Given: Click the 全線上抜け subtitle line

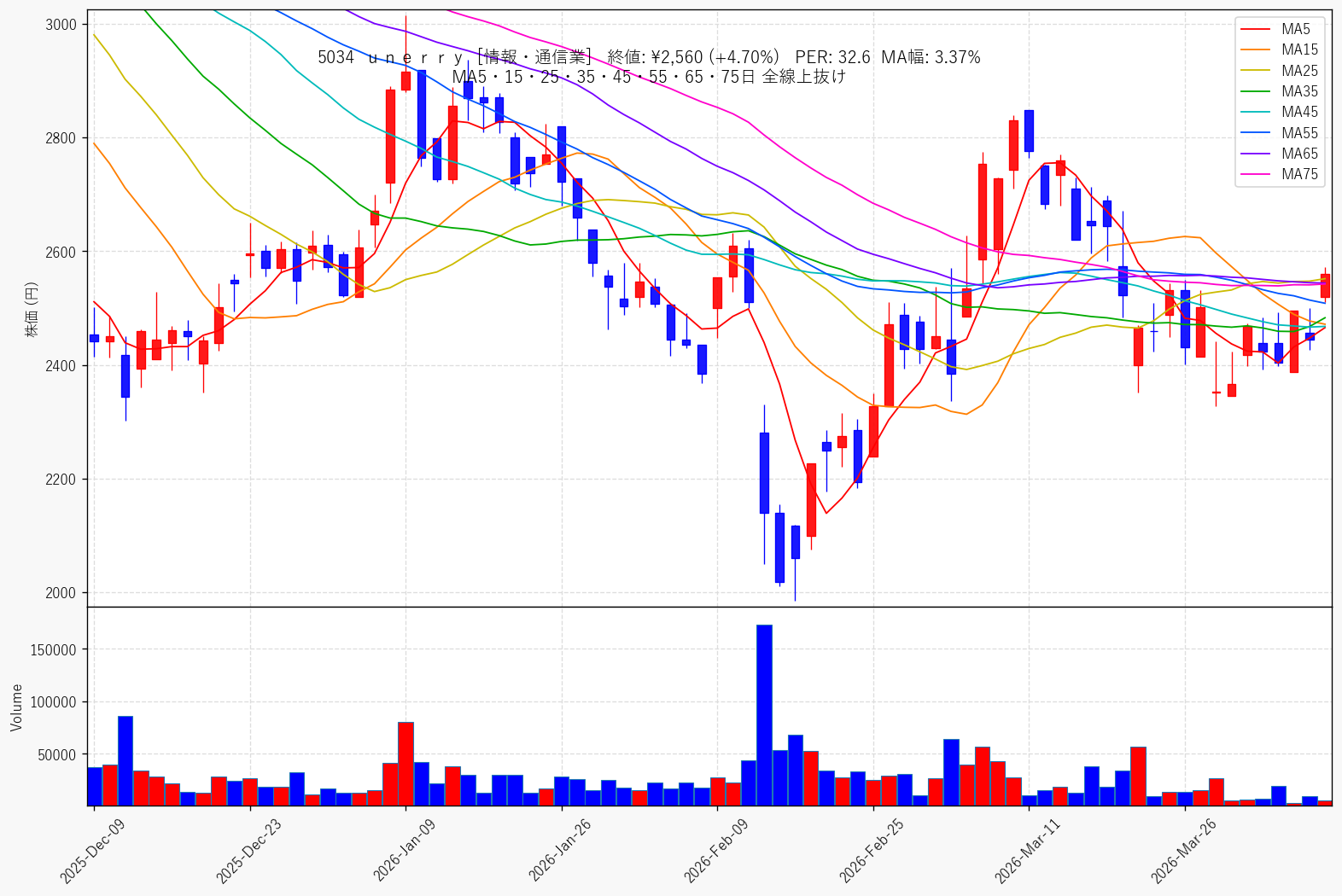Looking at the screenshot, I should pos(649,77).
